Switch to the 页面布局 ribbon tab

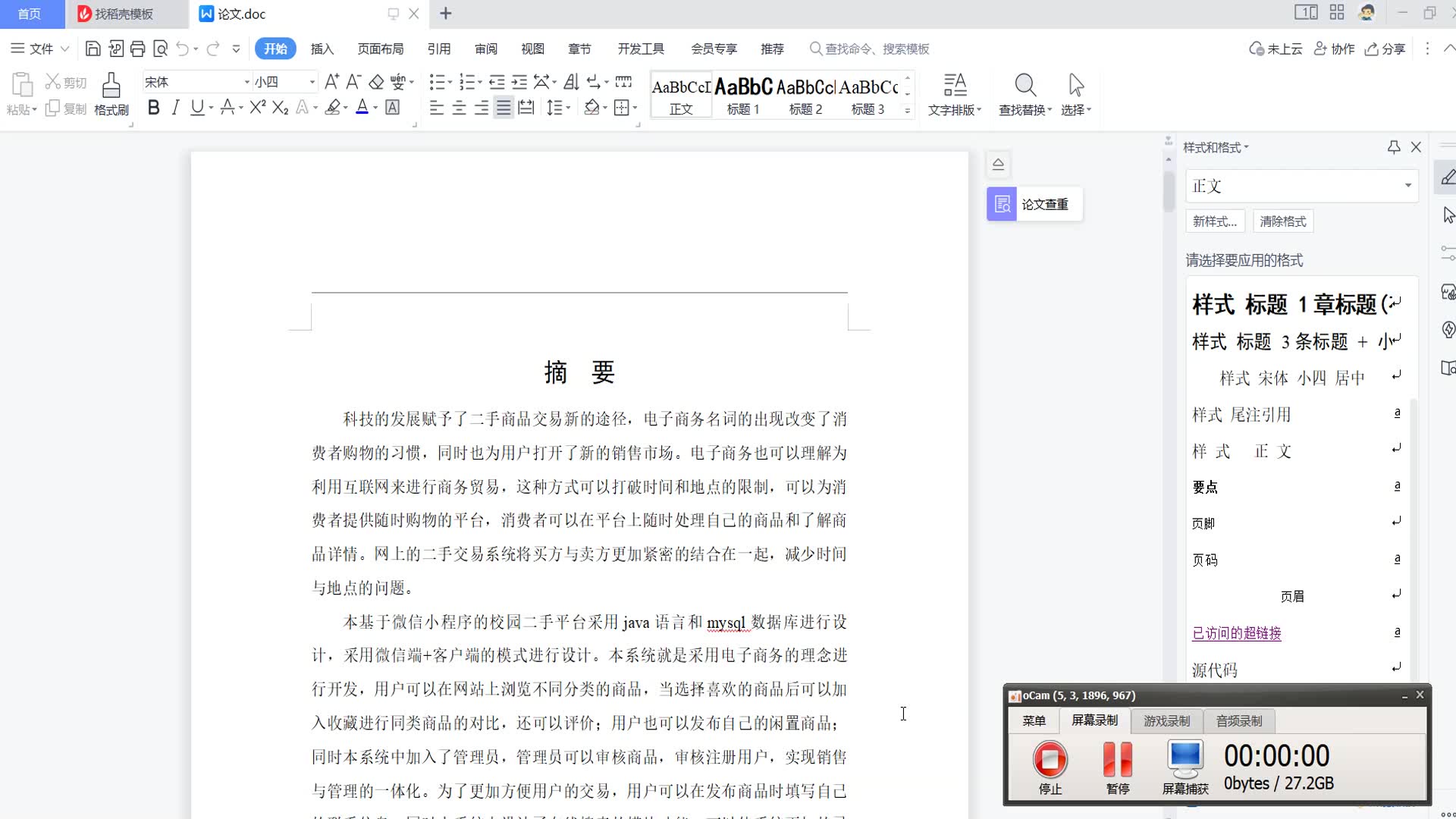pos(381,49)
